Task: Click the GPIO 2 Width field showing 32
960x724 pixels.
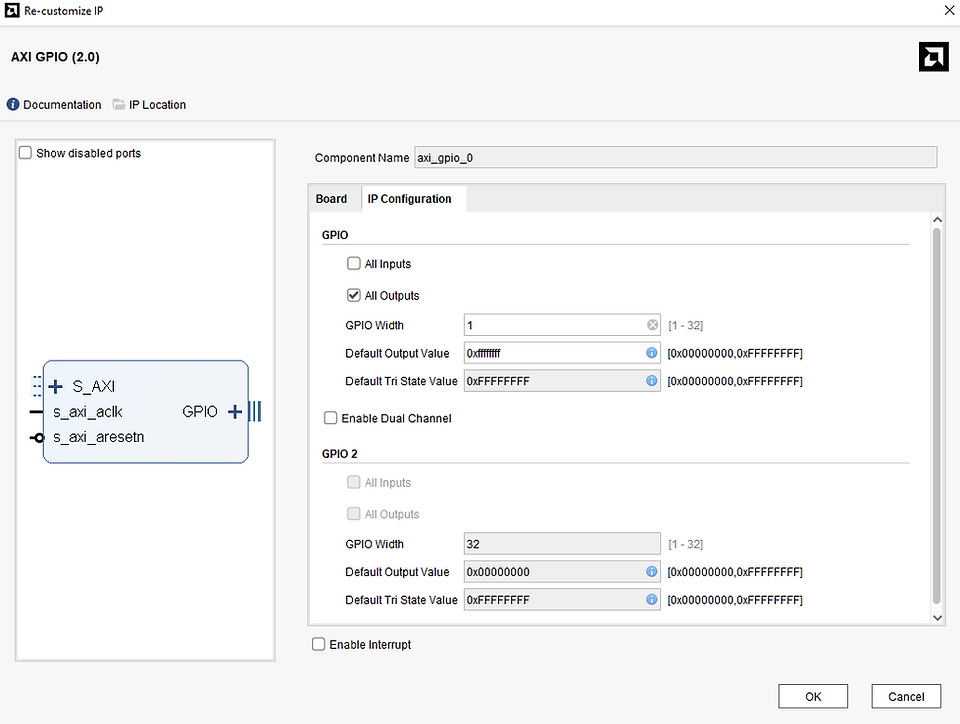Action: [x=562, y=543]
